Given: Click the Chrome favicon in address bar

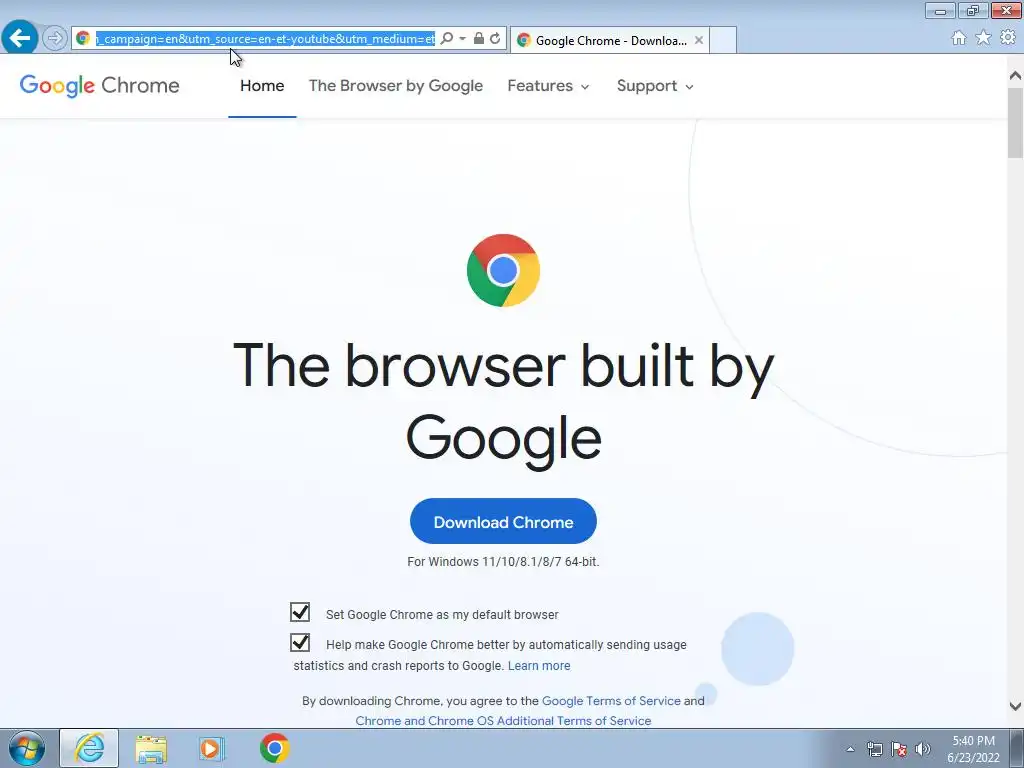Looking at the screenshot, I should [x=83, y=39].
